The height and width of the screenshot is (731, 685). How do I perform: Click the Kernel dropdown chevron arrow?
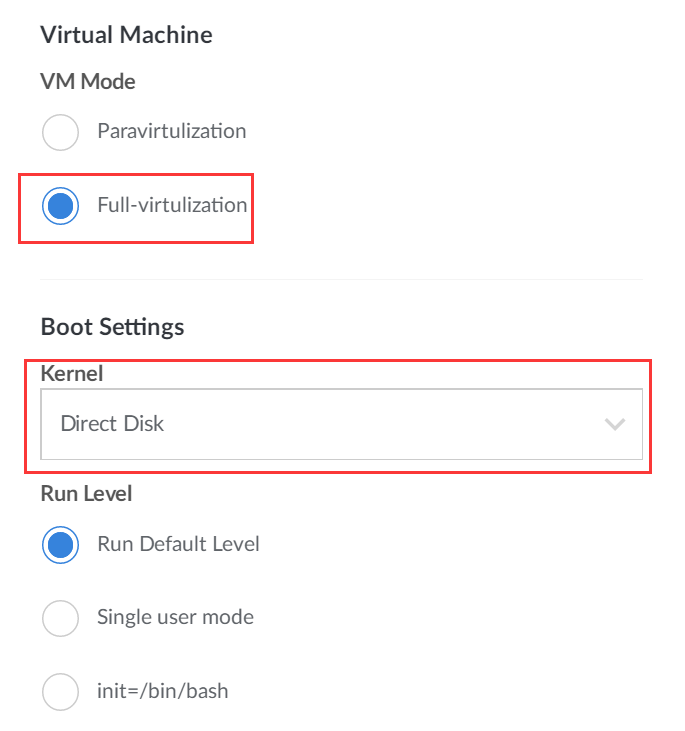tap(615, 424)
